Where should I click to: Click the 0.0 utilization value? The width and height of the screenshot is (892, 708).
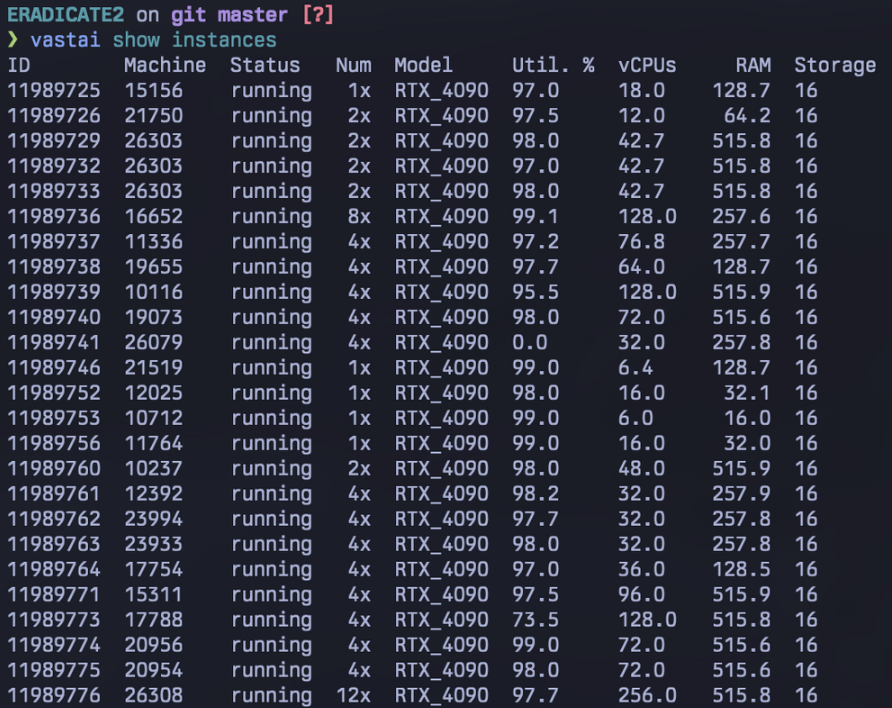click(x=530, y=342)
